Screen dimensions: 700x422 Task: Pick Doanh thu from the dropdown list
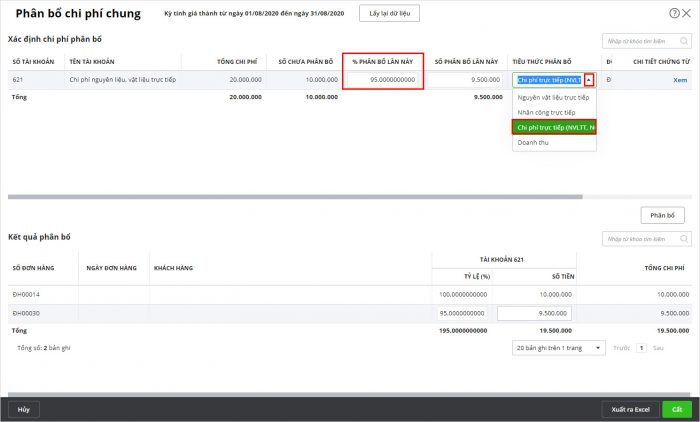tap(532, 142)
